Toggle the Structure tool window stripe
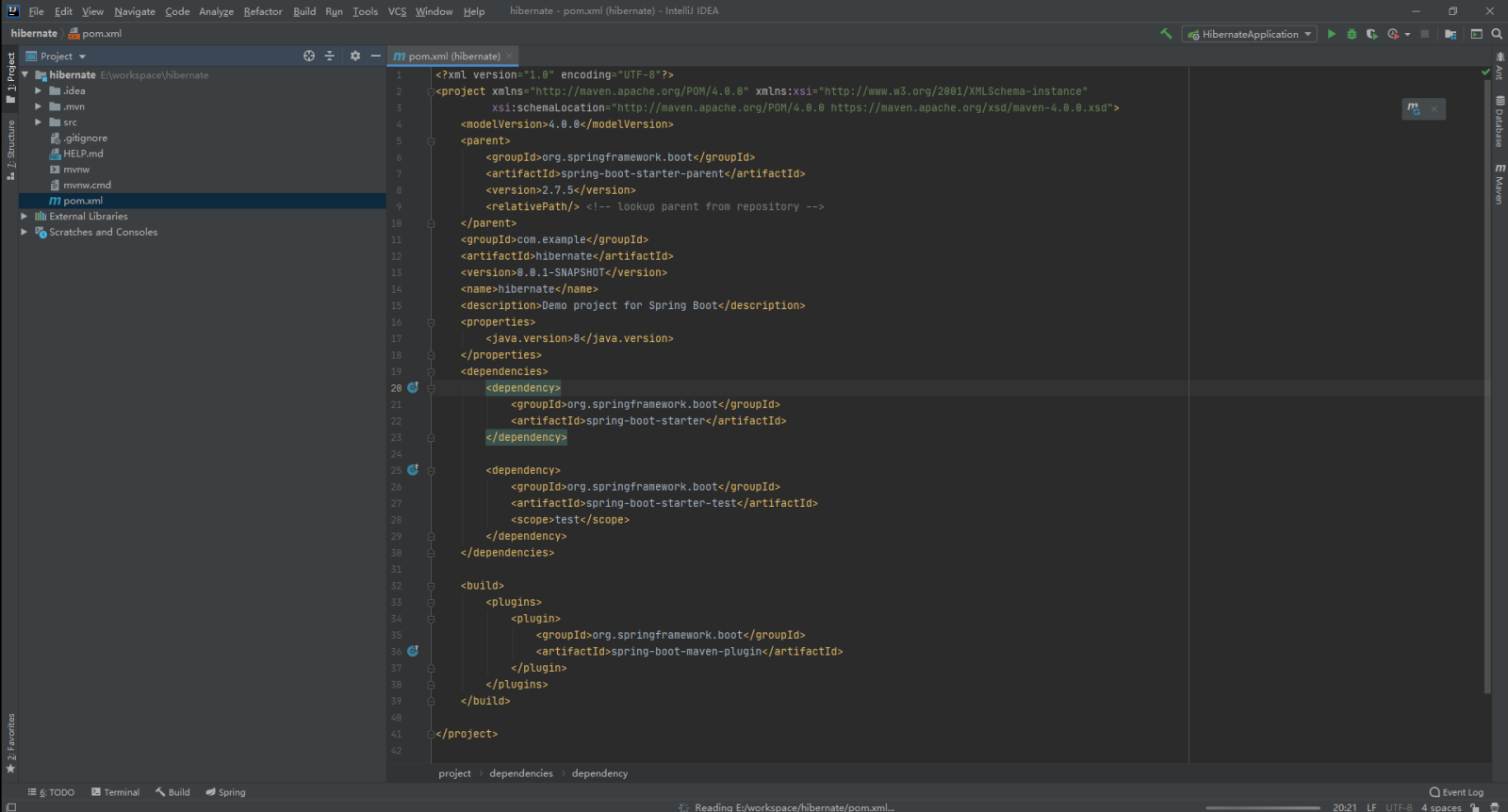The height and width of the screenshot is (812, 1508). [x=10, y=149]
